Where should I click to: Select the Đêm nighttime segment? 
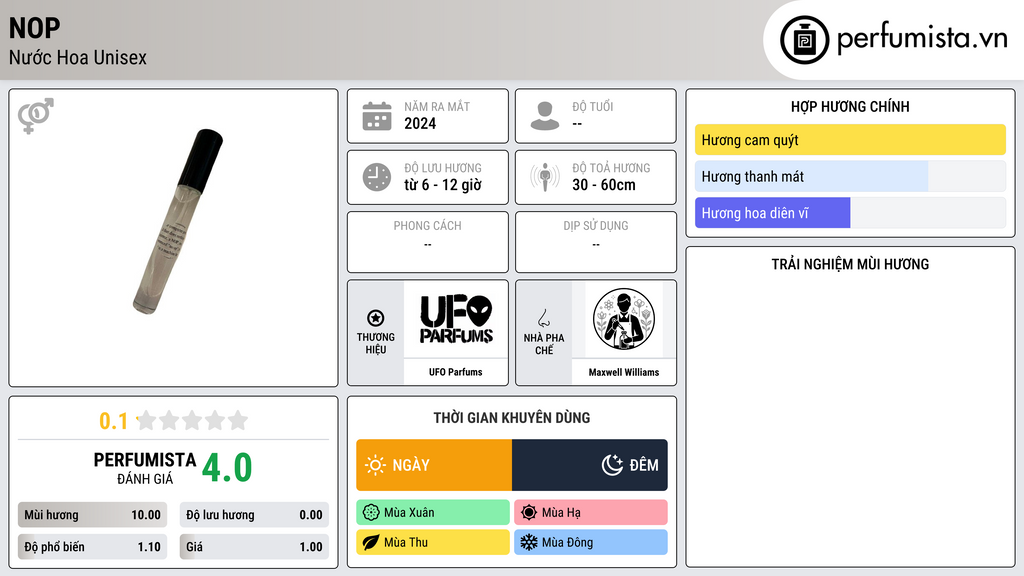(x=590, y=465)
